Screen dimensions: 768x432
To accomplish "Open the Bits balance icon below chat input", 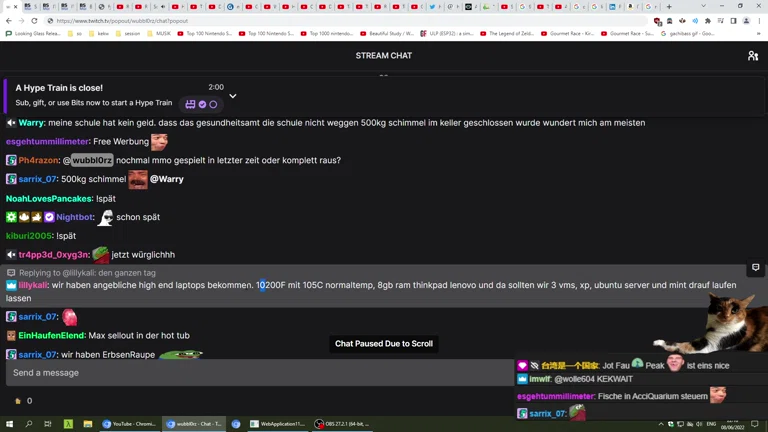I will [x=18, y=401].
